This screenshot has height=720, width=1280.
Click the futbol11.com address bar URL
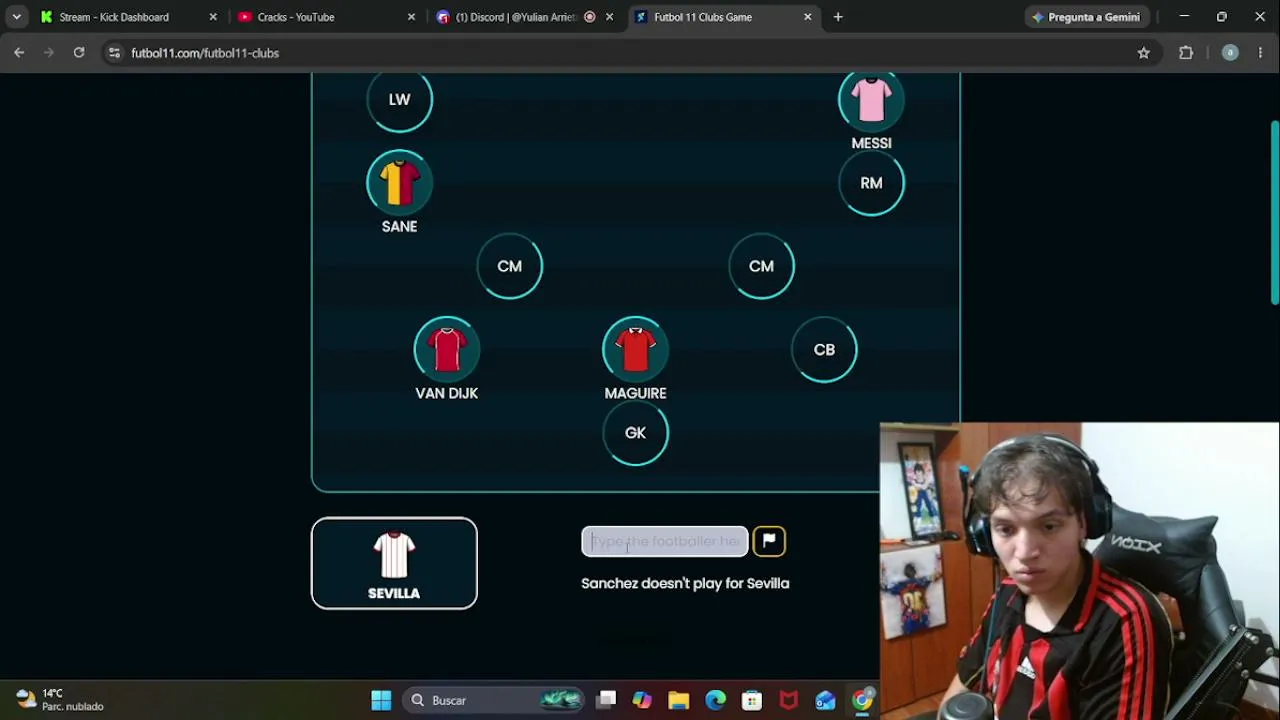[205, 53]
